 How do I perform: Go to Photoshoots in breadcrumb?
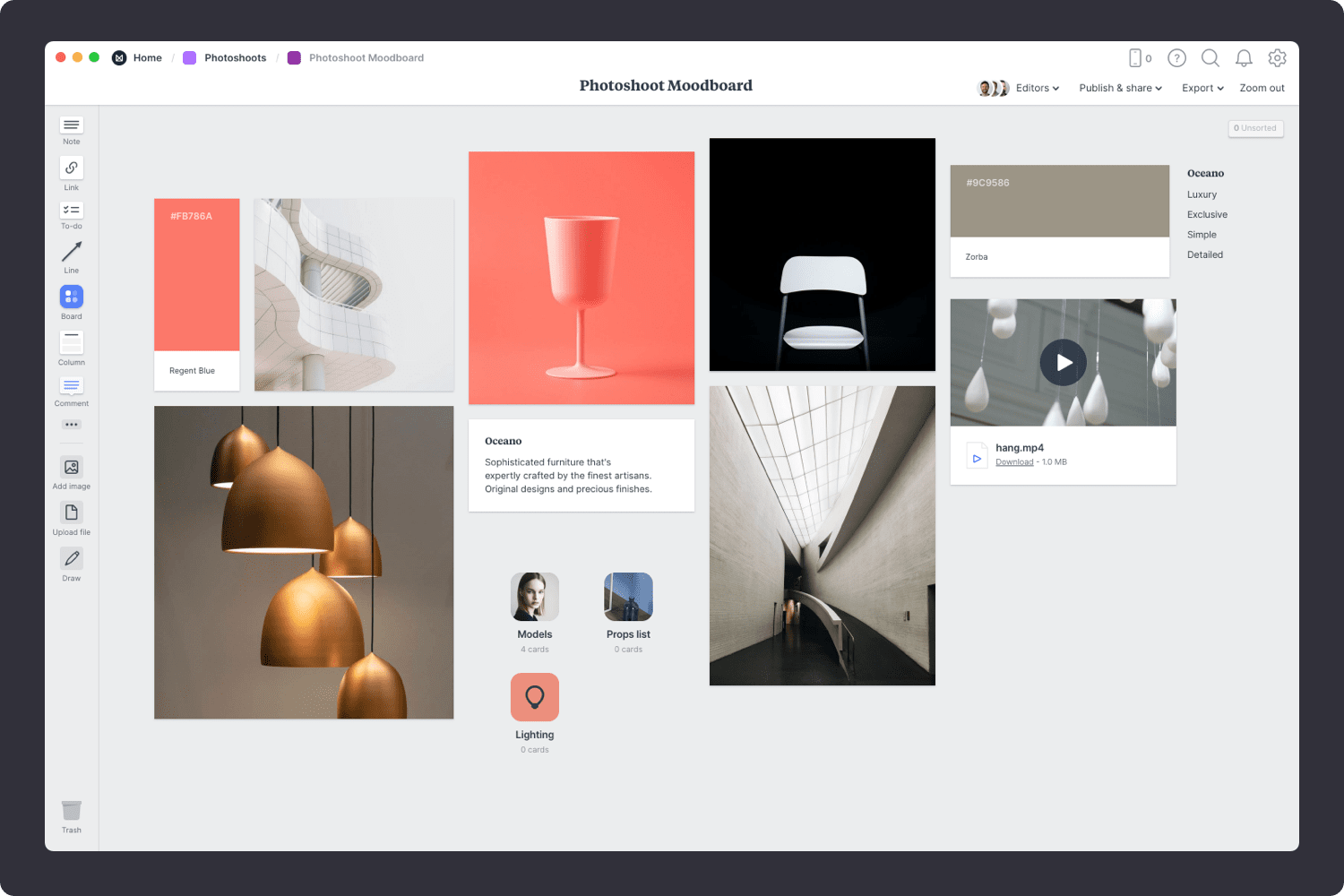[x=235, y=58]
